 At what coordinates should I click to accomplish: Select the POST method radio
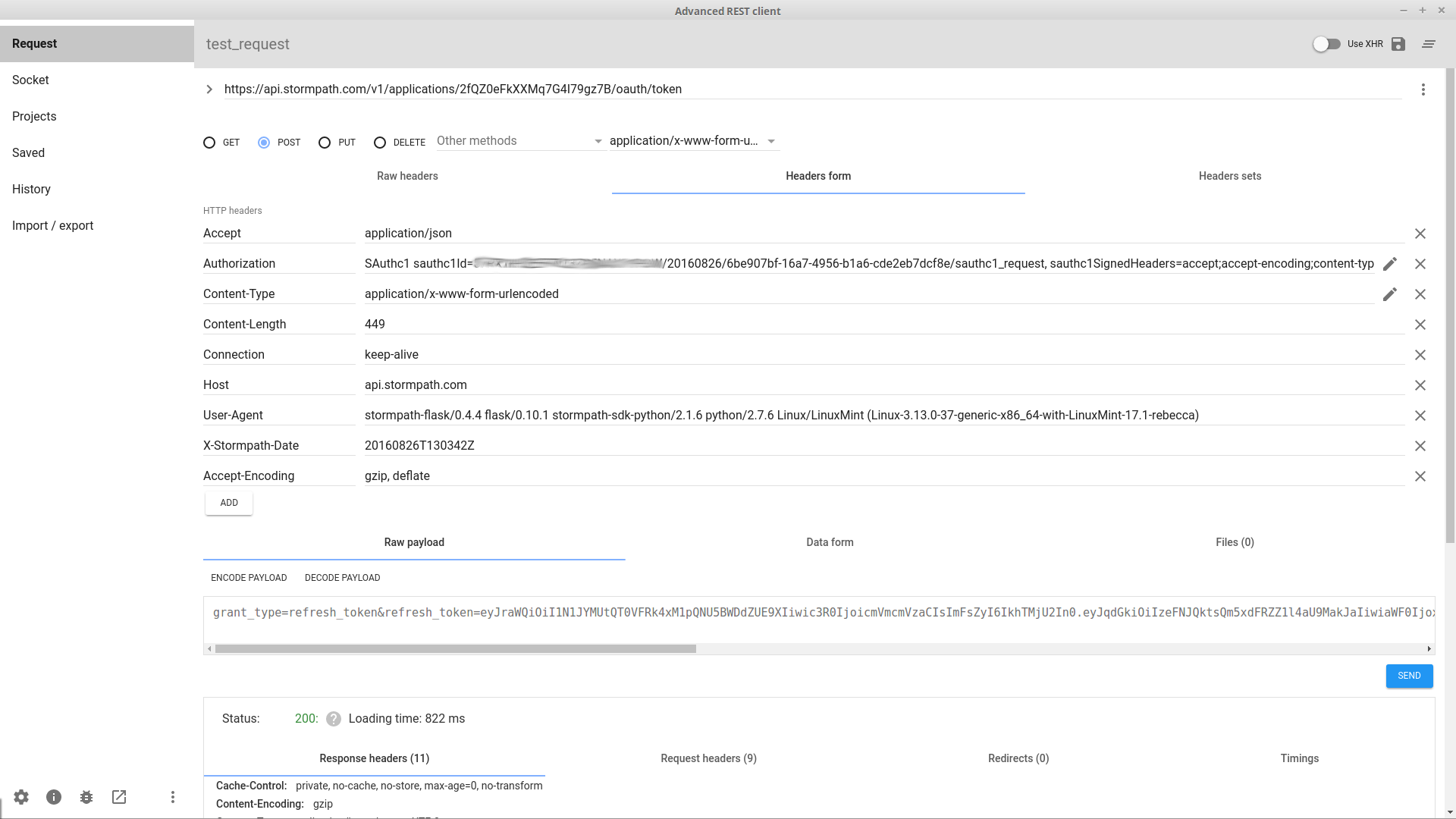click(x=264, y=143)
